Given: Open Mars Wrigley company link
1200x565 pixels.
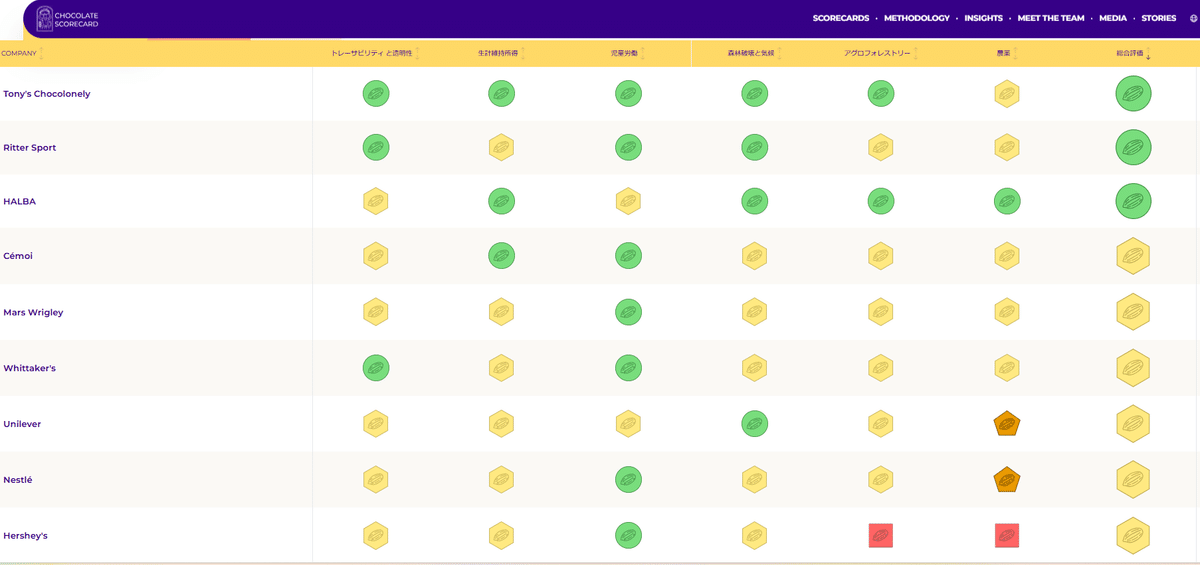Looking at the screenshot, I should [33, 312].
